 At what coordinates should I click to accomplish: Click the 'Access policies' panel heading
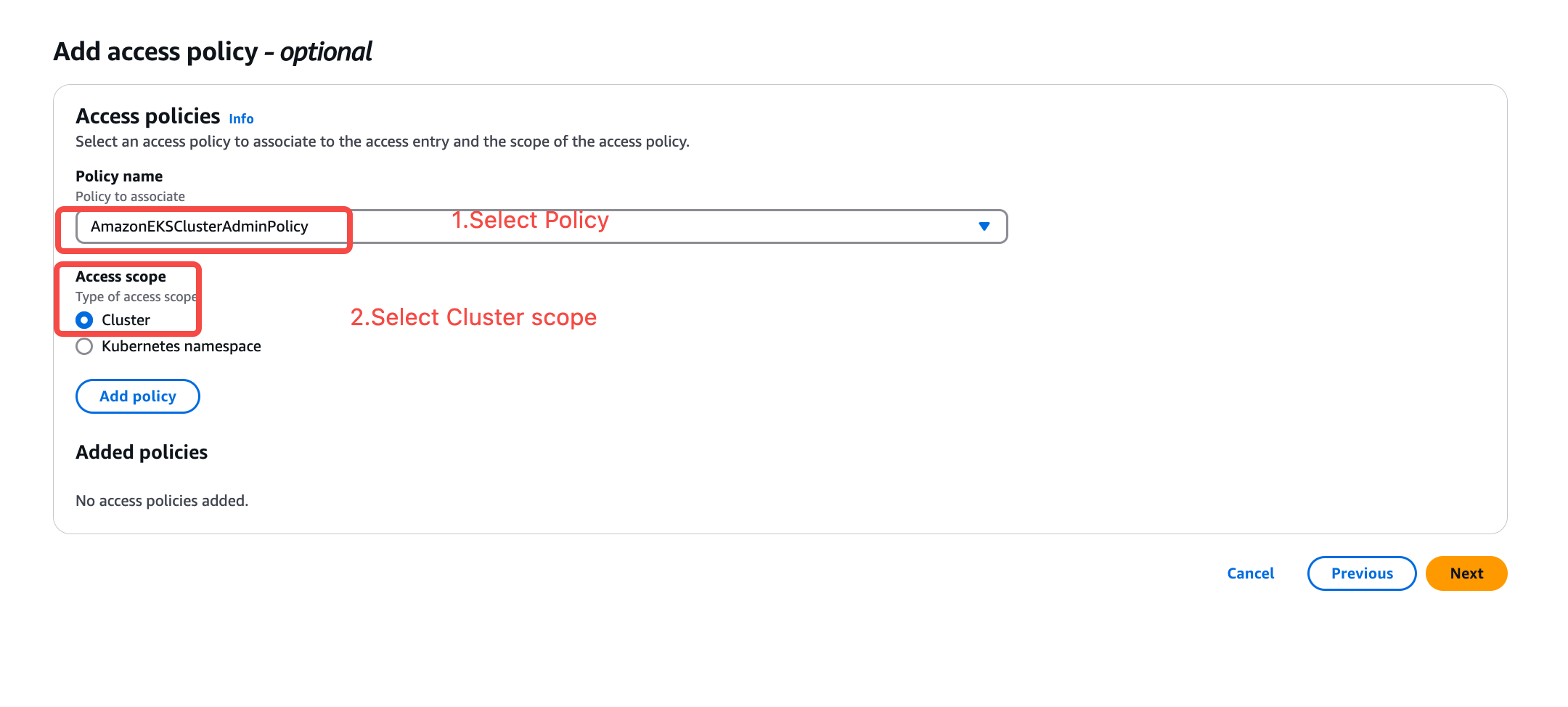click(147, 116)
